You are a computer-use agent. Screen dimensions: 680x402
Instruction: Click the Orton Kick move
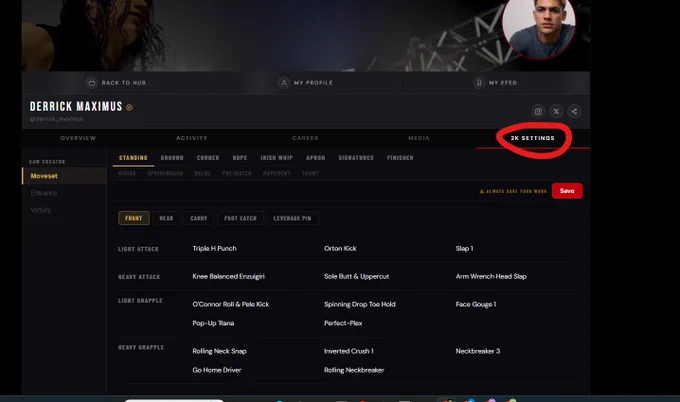pos(340,248)
